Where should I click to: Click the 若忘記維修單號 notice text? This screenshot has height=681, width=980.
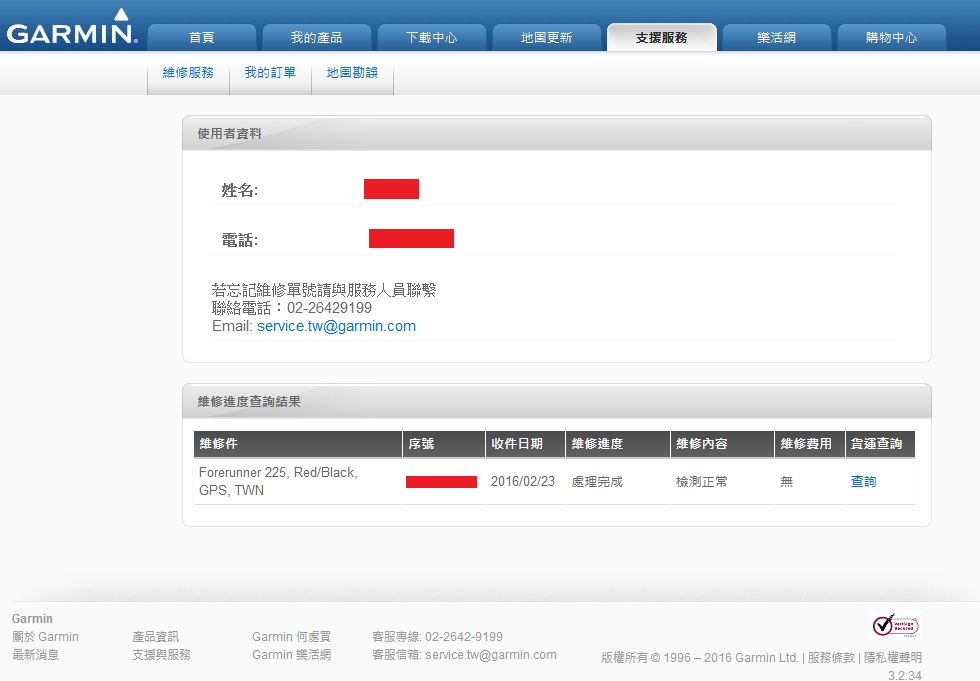tap(324, 290)
